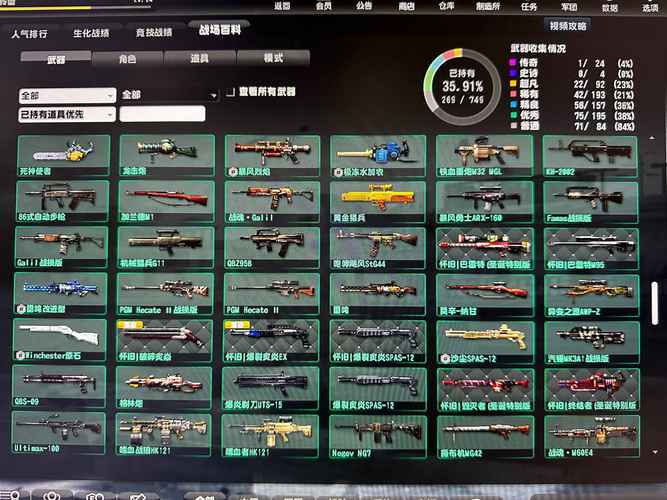Viewport: 667px width, 500px height.
Task: Switch to the 生化战场 tab
Action: pyautogui.click(x=91, y=33)
